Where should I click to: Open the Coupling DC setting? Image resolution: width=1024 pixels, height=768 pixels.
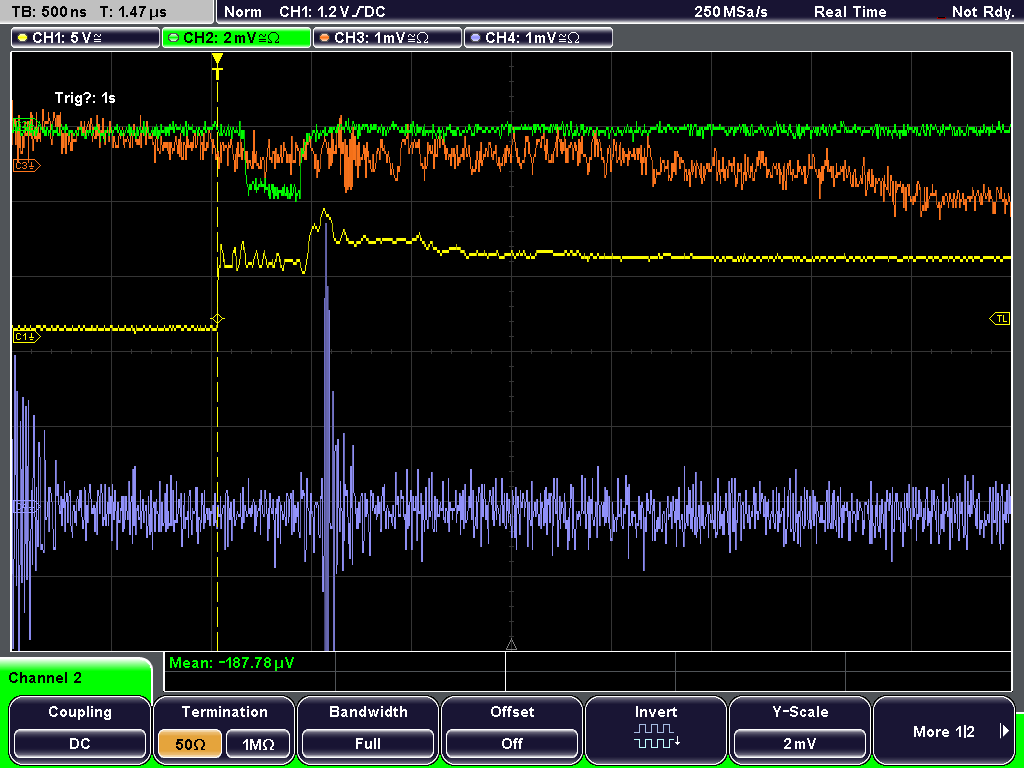(x=80, y=743)
